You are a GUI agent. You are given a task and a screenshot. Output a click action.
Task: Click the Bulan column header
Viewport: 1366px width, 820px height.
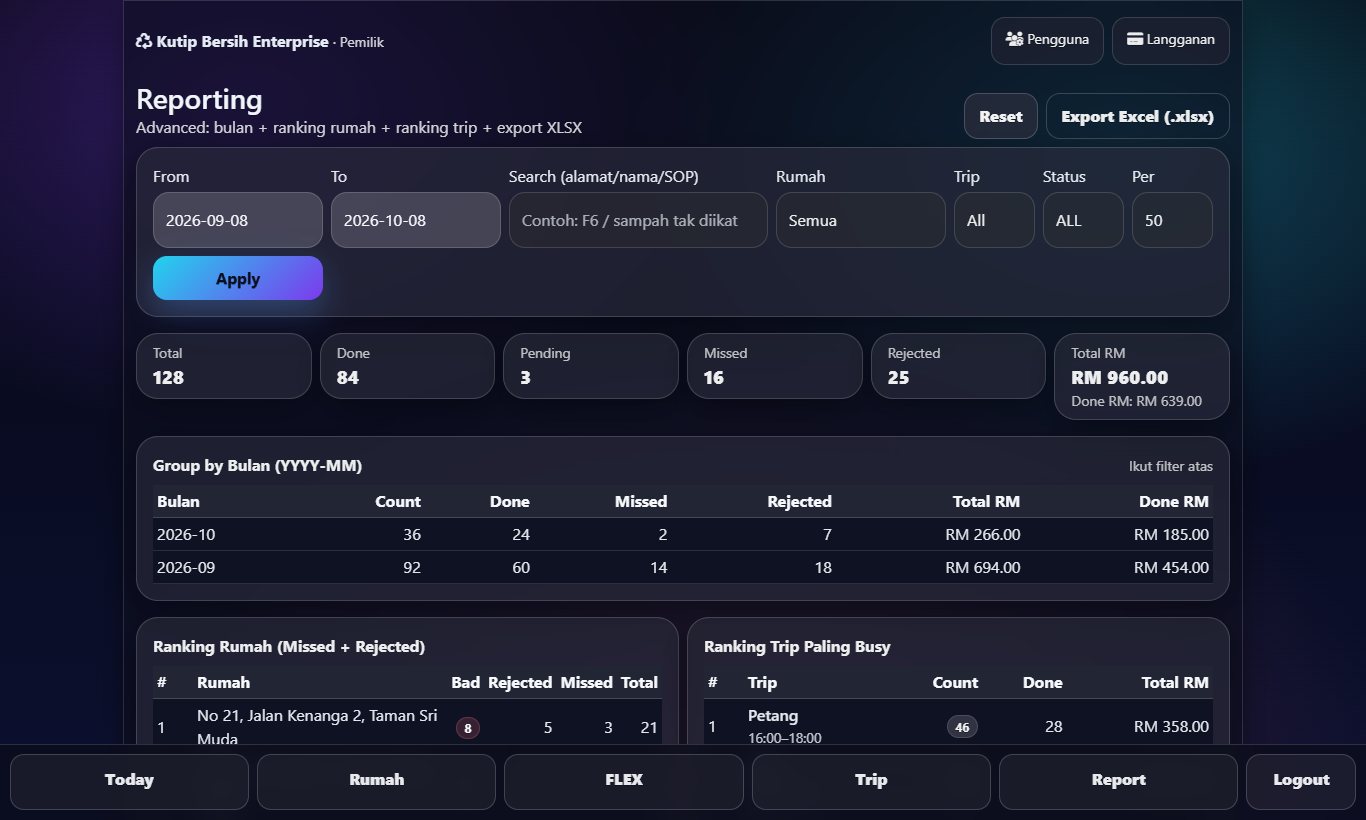click(x=178, y=502)
